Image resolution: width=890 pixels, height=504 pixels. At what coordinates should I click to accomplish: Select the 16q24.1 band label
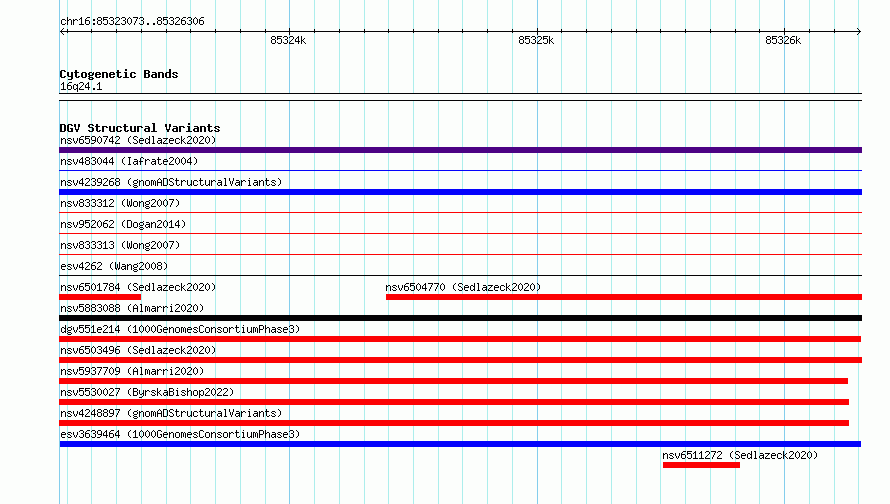[x=81, y=86]
